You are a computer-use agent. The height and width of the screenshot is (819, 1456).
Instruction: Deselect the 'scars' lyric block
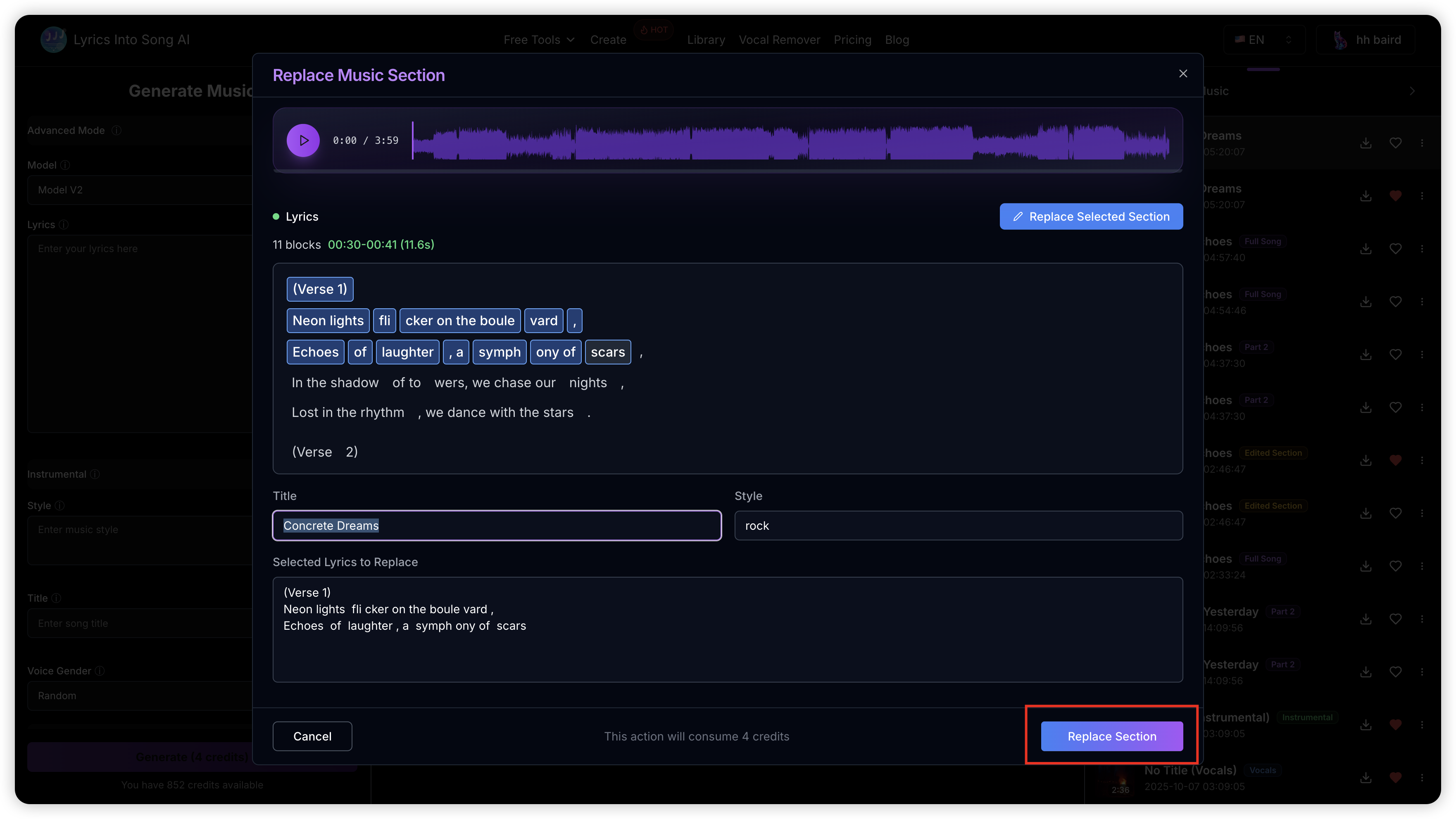point(608,352)
